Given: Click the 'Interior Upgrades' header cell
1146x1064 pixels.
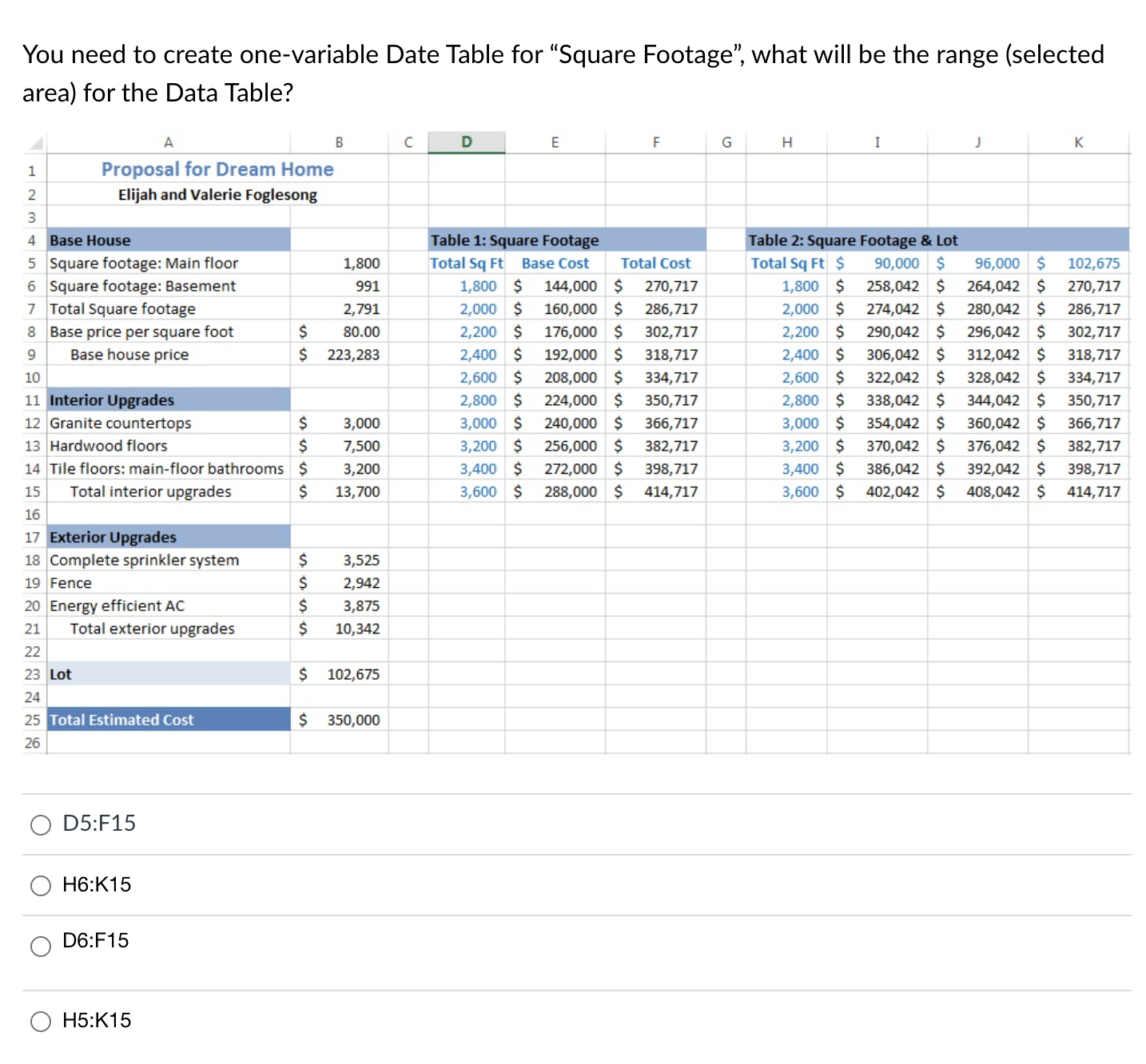Looking at the screenshot, I should [x=169, y=399].
